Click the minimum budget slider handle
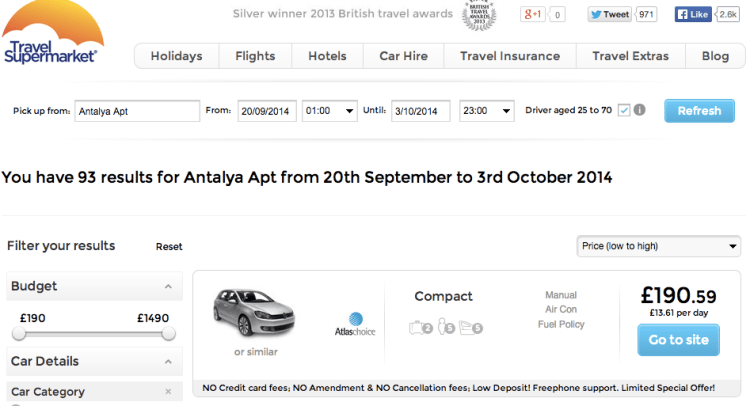Screen dimensions: 750x406 pos(19,333)
